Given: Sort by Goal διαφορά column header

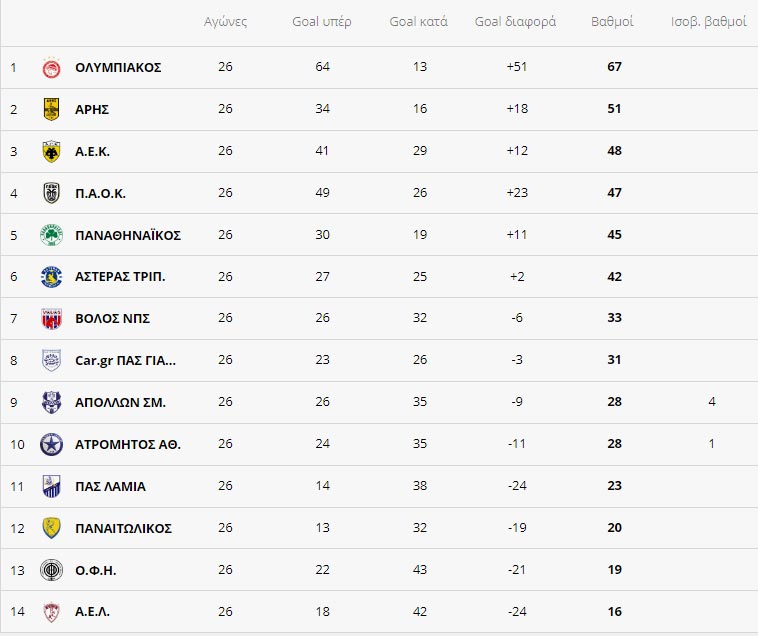Looking at the screenshot, I should tap(515, 22).
